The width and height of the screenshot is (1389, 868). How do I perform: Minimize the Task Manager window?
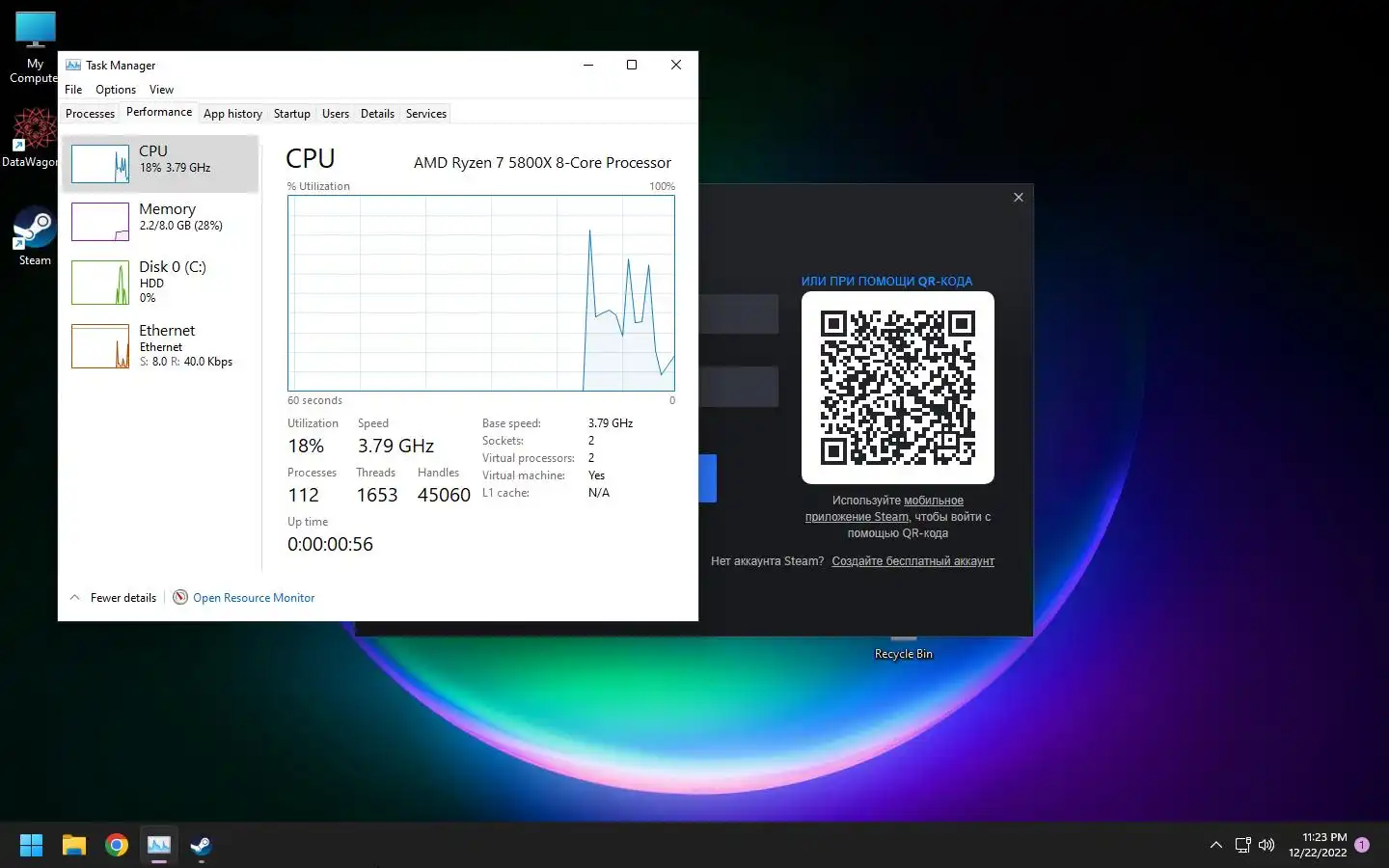(x=588, y=65)
